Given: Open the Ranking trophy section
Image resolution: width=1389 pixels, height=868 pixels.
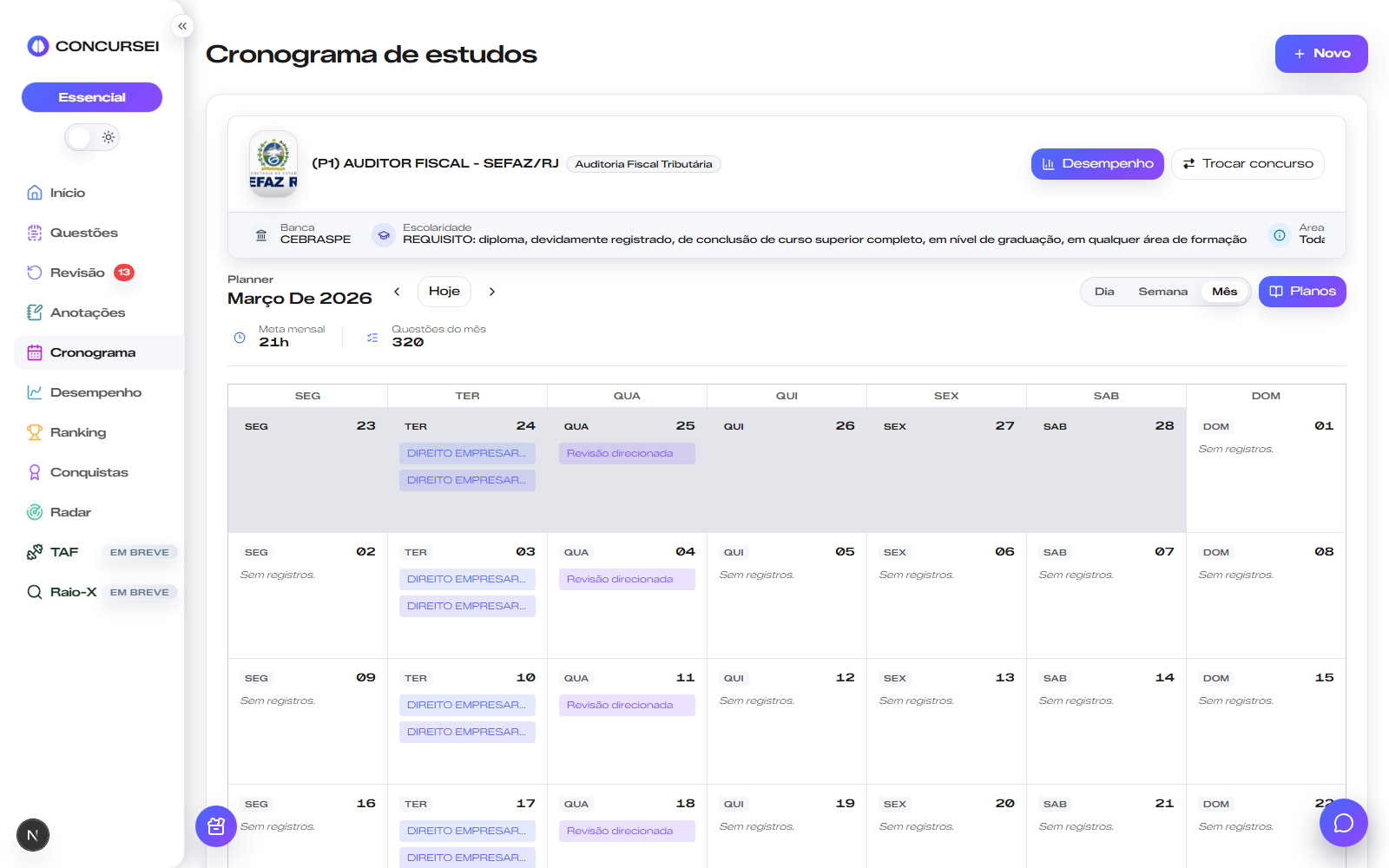Looking at the screenshot, I should pos(35,431).
